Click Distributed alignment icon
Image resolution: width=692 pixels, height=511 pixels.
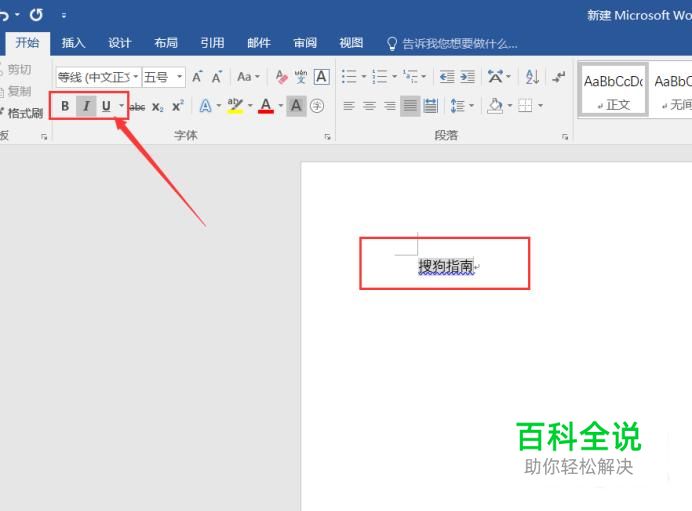pos(430,106)
